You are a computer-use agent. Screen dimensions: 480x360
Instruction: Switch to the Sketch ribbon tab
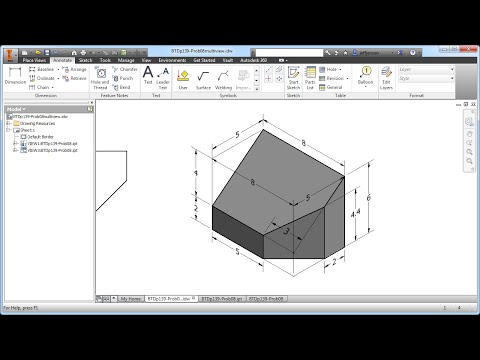[x=85, y=60]
